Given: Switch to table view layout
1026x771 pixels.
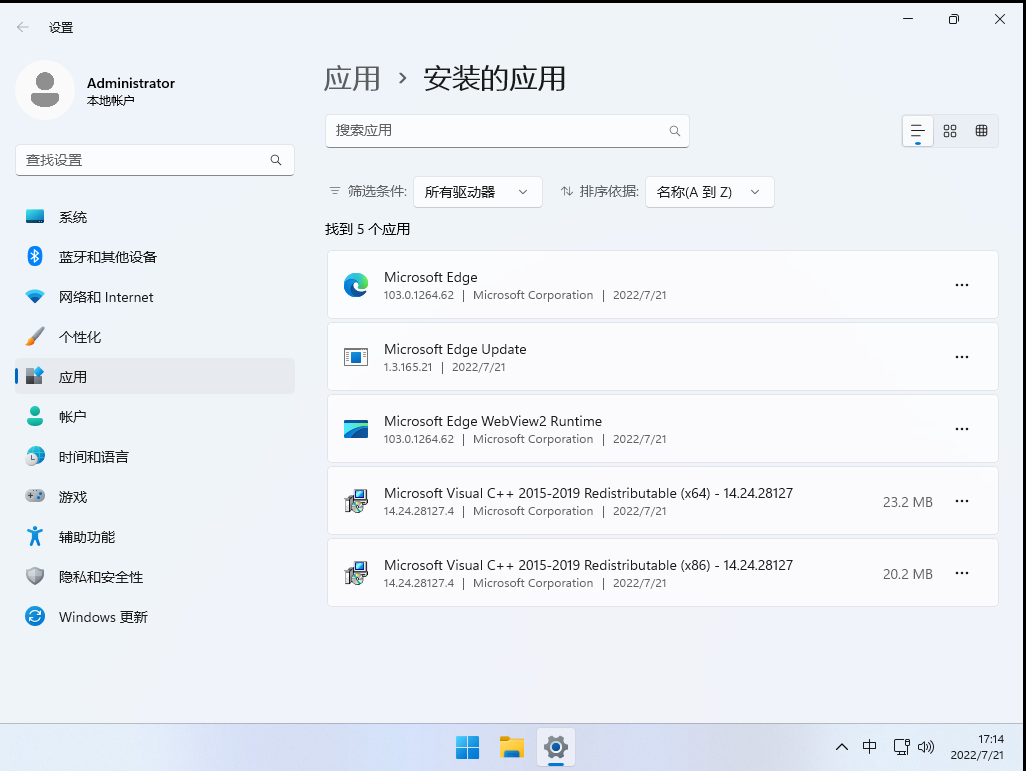Looking at the screenshot, I should point(982,131).
